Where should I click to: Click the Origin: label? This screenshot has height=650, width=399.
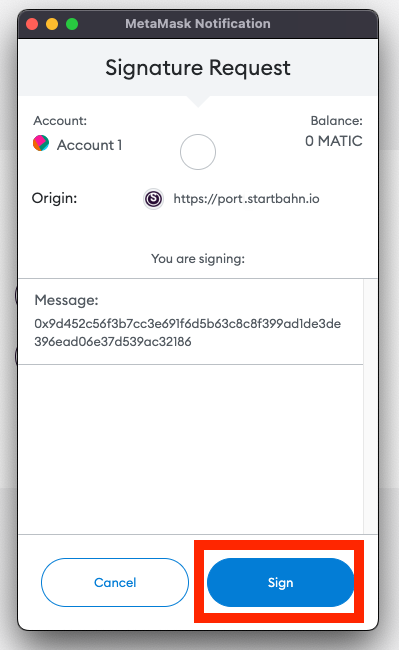(x=54, y=198)
